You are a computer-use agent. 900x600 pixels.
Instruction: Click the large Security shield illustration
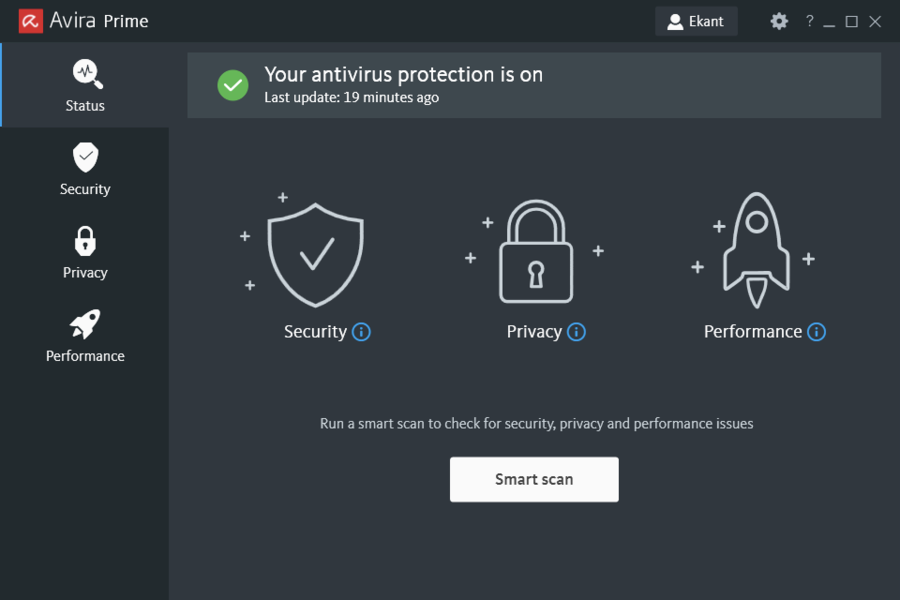[x=316, y=253]
